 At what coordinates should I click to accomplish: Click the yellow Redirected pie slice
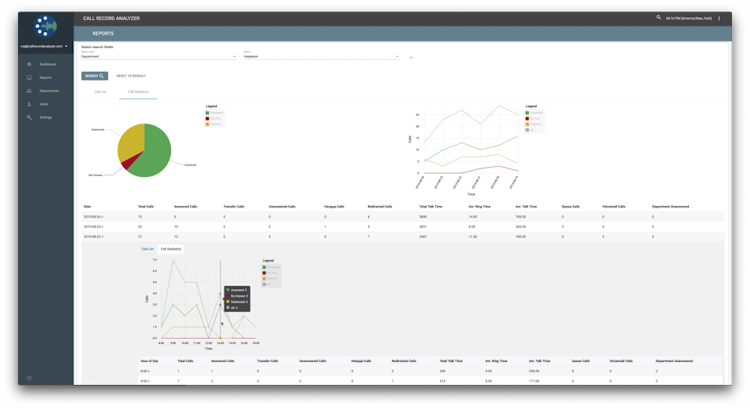(131, 141)
